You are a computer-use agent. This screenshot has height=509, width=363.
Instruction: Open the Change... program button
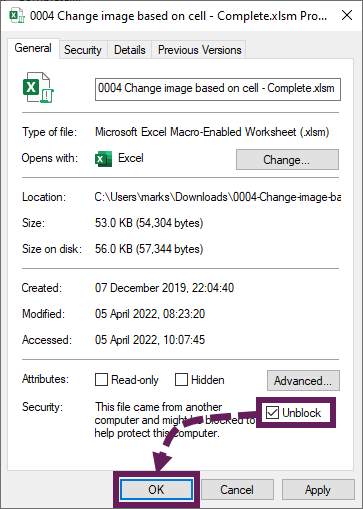click(x=287, y=160)
